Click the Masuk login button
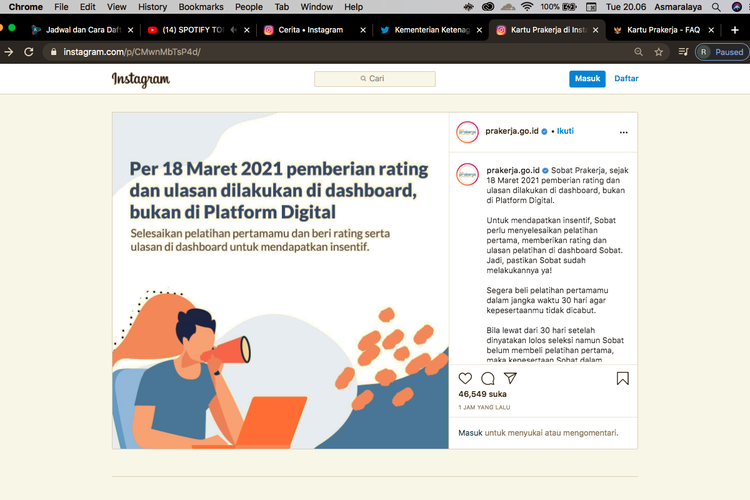750x500 pixels. tap(587, 78)
